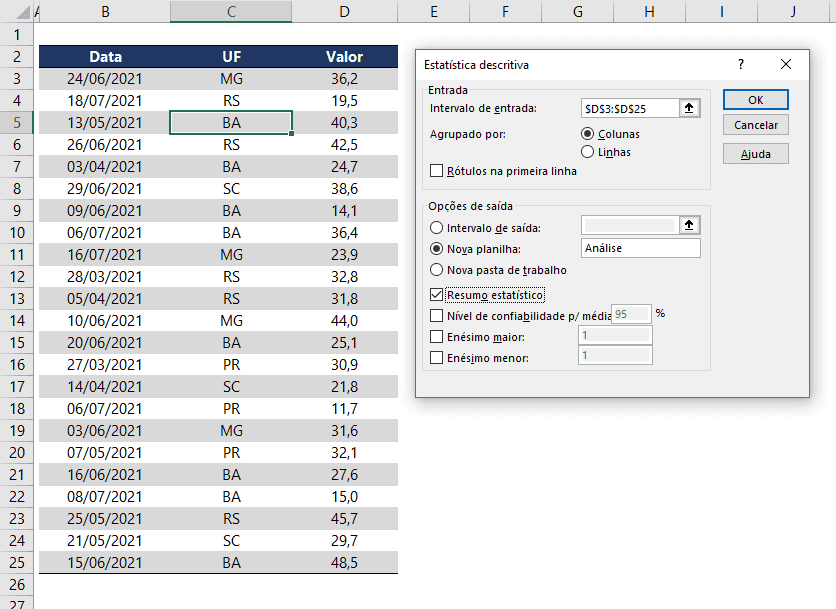Click the Enésimo menor value field
The image size is (836, 609).
click(x=615, y=355)
